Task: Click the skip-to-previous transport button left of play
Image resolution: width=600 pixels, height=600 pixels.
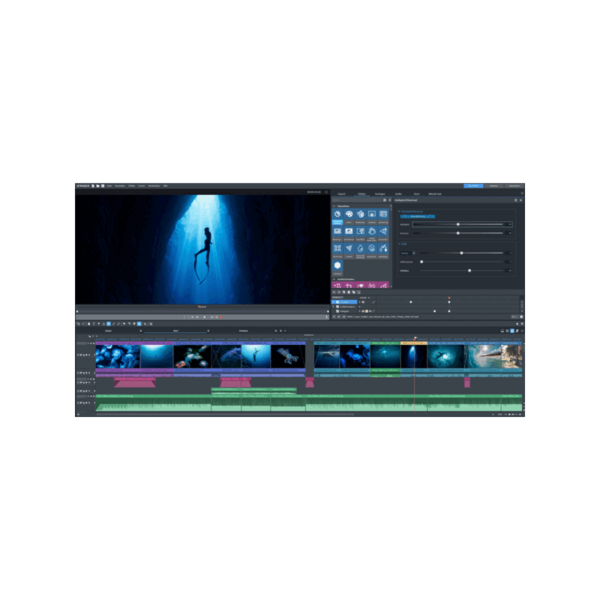Action: (x=197, y=317)
